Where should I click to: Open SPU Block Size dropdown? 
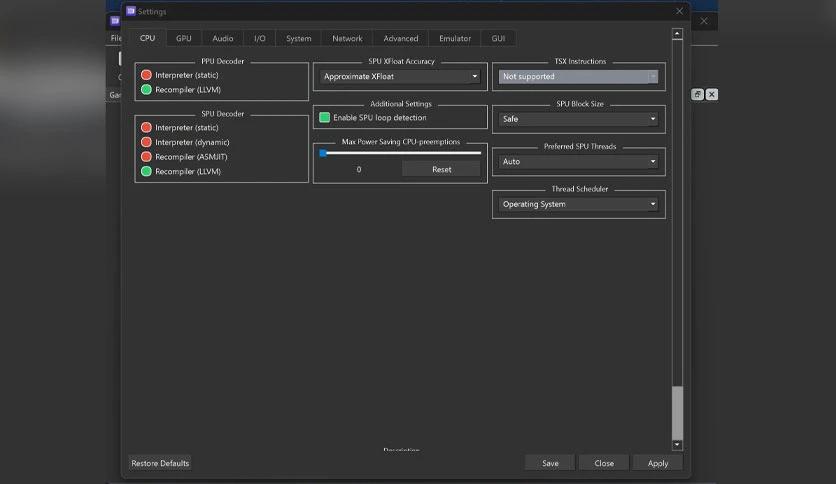point(578,119)
